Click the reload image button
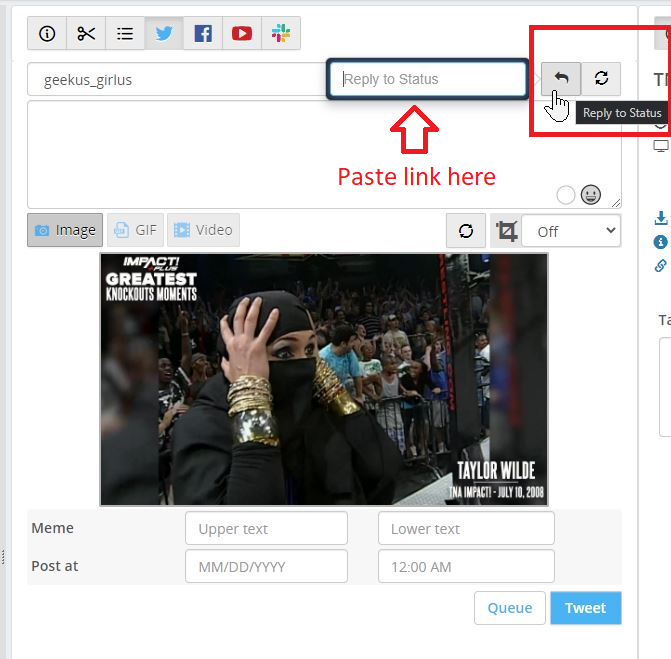 [x=466, y=231]
